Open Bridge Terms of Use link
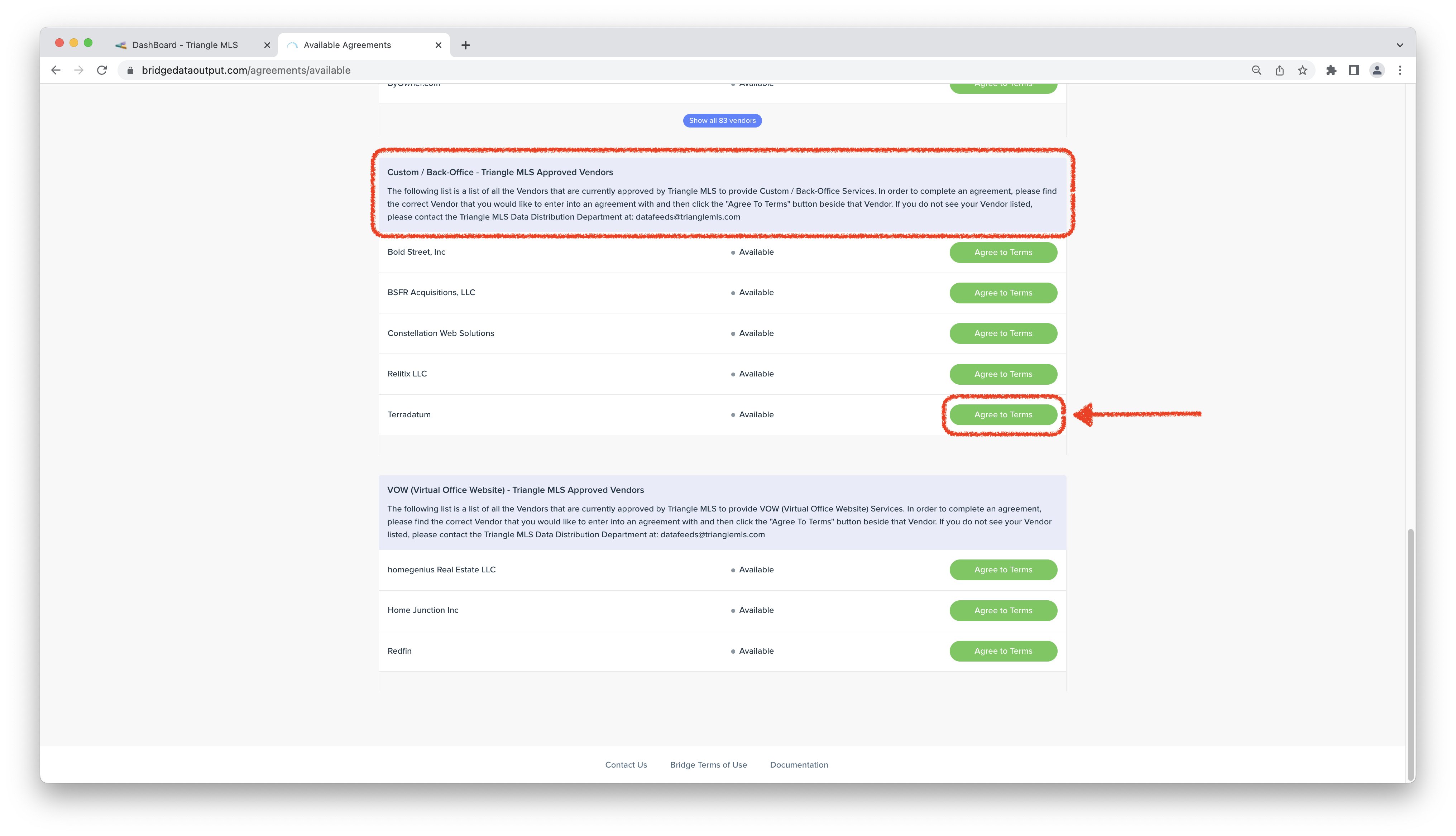 click(x=708, y=764)
